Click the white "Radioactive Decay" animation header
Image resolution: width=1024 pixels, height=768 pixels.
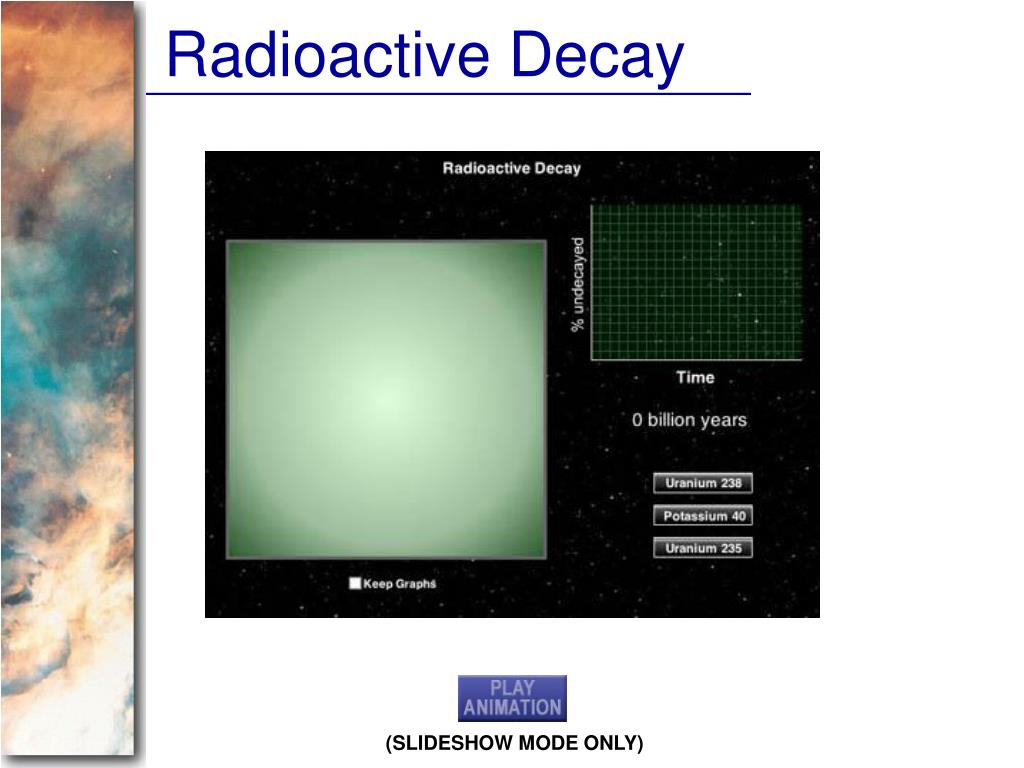pyautogui.click(x=511, y=168)
